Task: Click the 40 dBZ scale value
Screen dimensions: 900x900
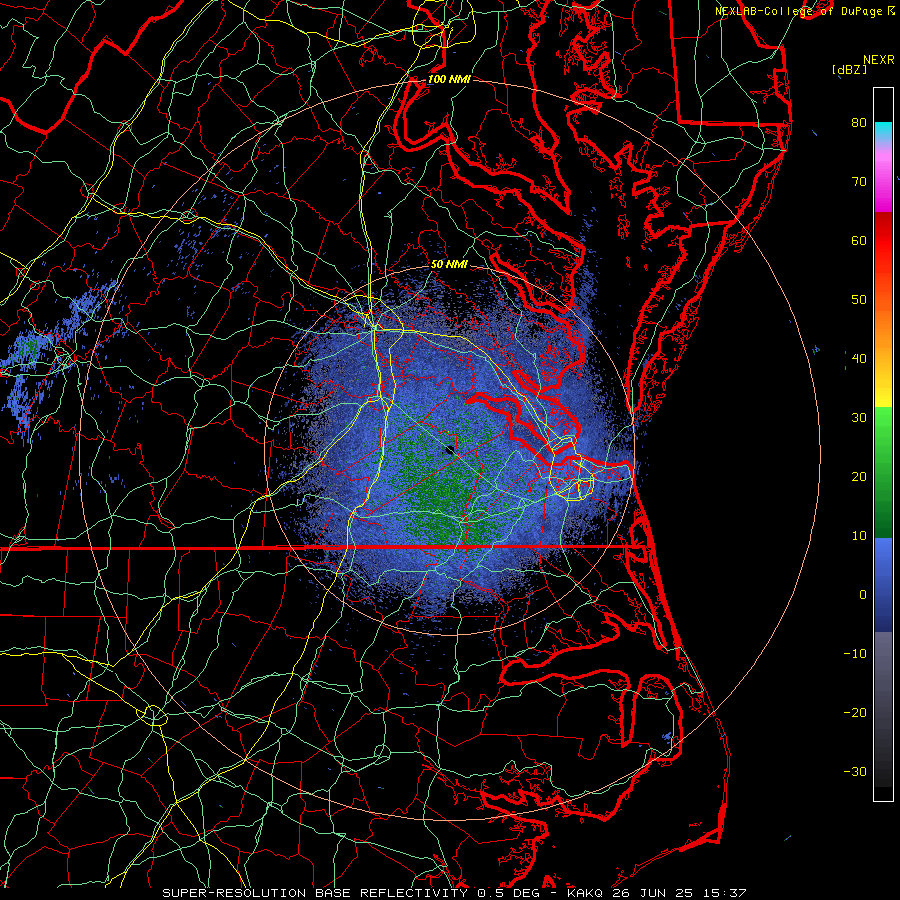Action: (x=859, y=359)
